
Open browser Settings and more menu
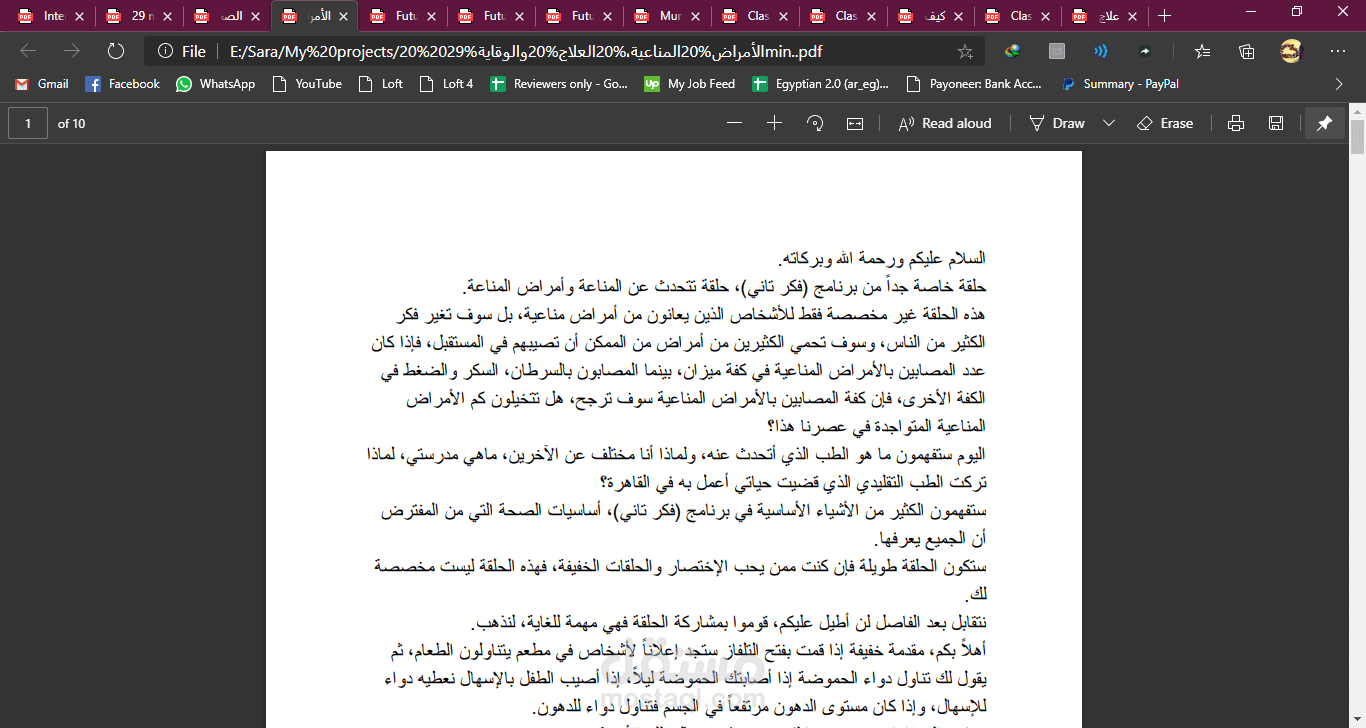pyautogui.click(x=1338, y=51)
